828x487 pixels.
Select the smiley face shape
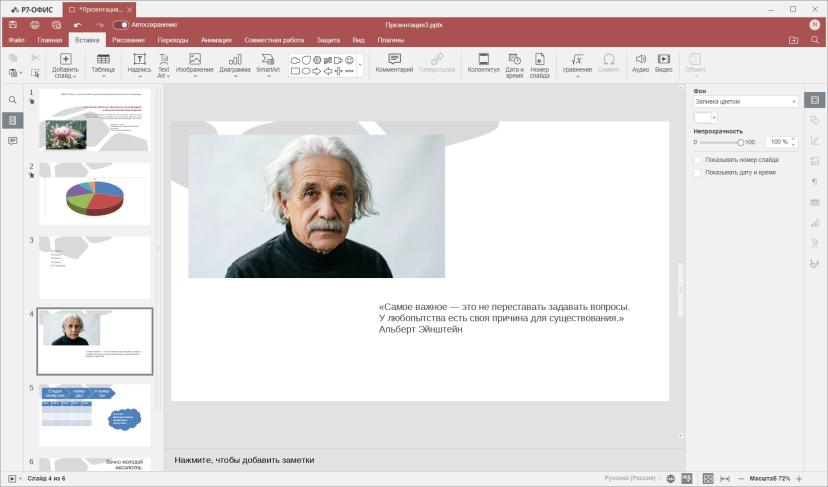(349, 60)
